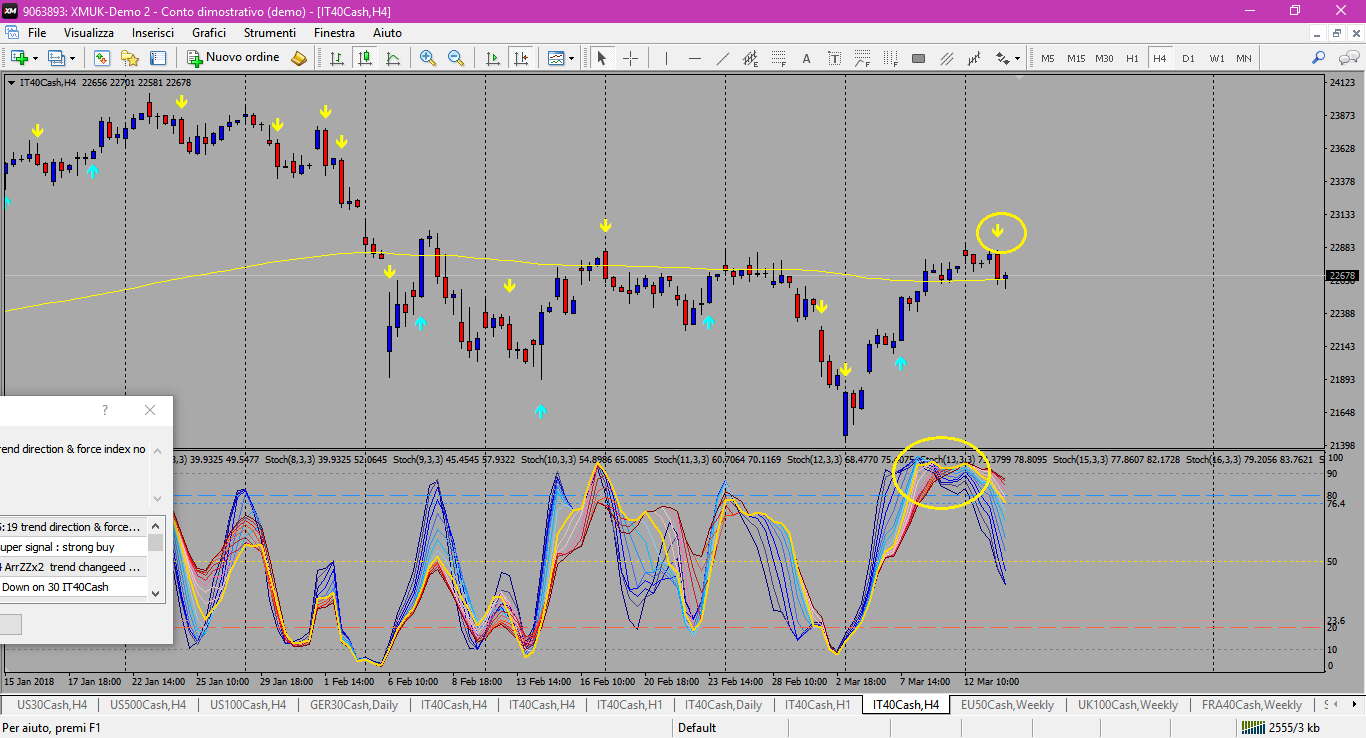Open the new chart toolbar button

coord(19,58)
